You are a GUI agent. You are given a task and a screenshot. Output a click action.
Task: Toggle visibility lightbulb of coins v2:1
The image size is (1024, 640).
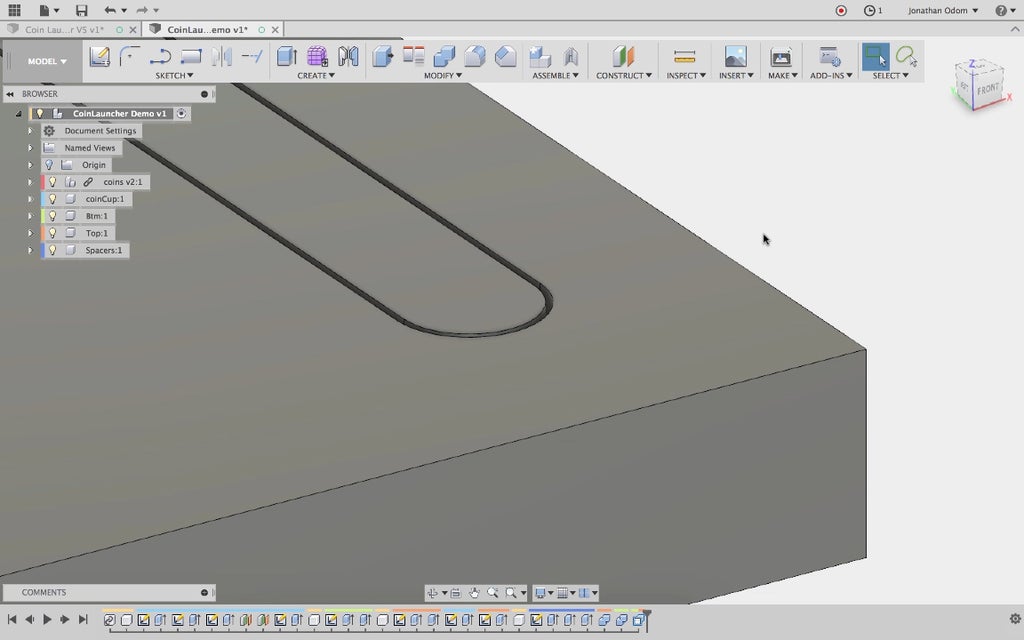point(53,182)
